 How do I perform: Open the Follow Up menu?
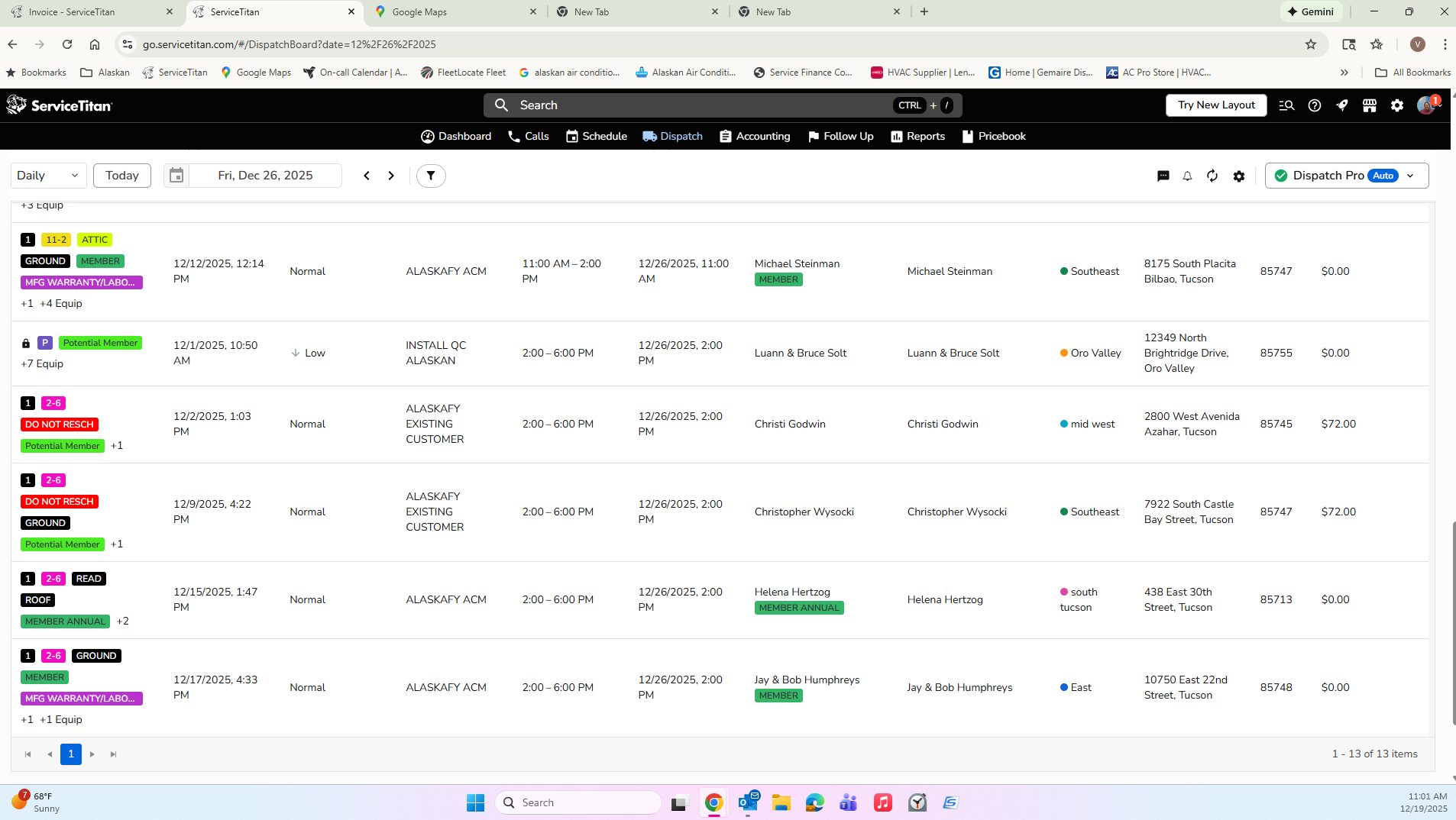pos(840,136)
